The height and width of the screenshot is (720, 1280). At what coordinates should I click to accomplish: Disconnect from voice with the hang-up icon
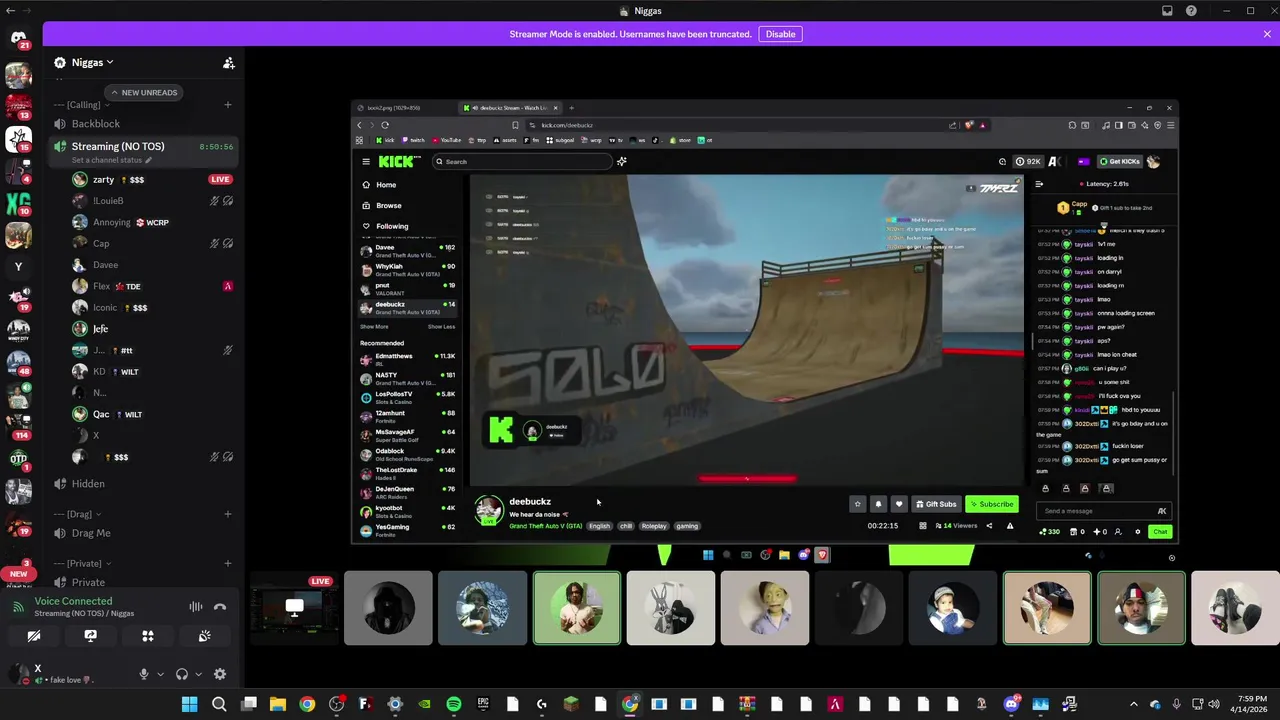point(220,607)
